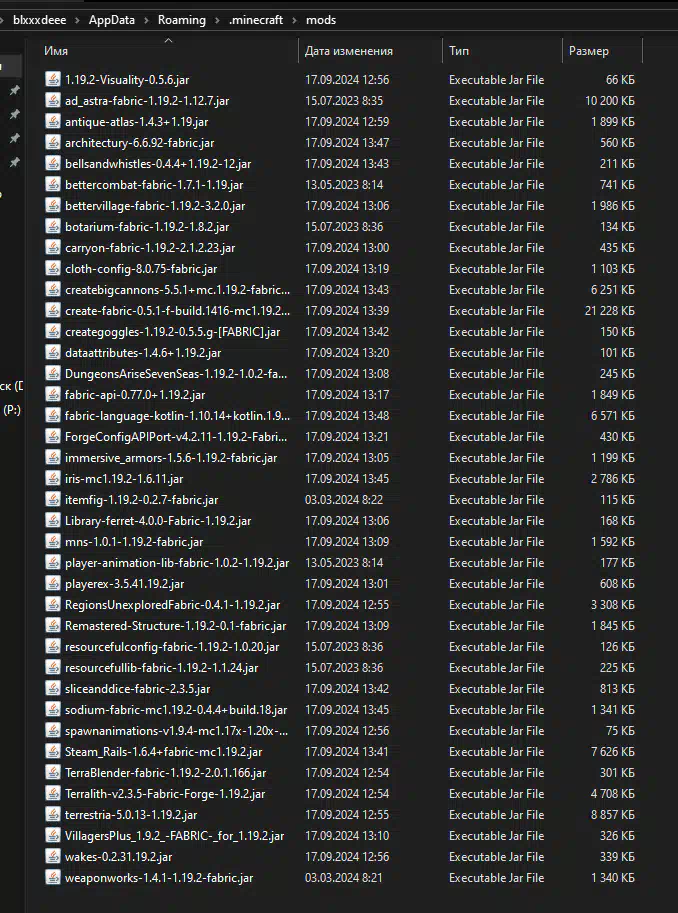Expand chevron after blxxxdeee in breadcrumb
The image size is (678, 913).
(78, 20)
